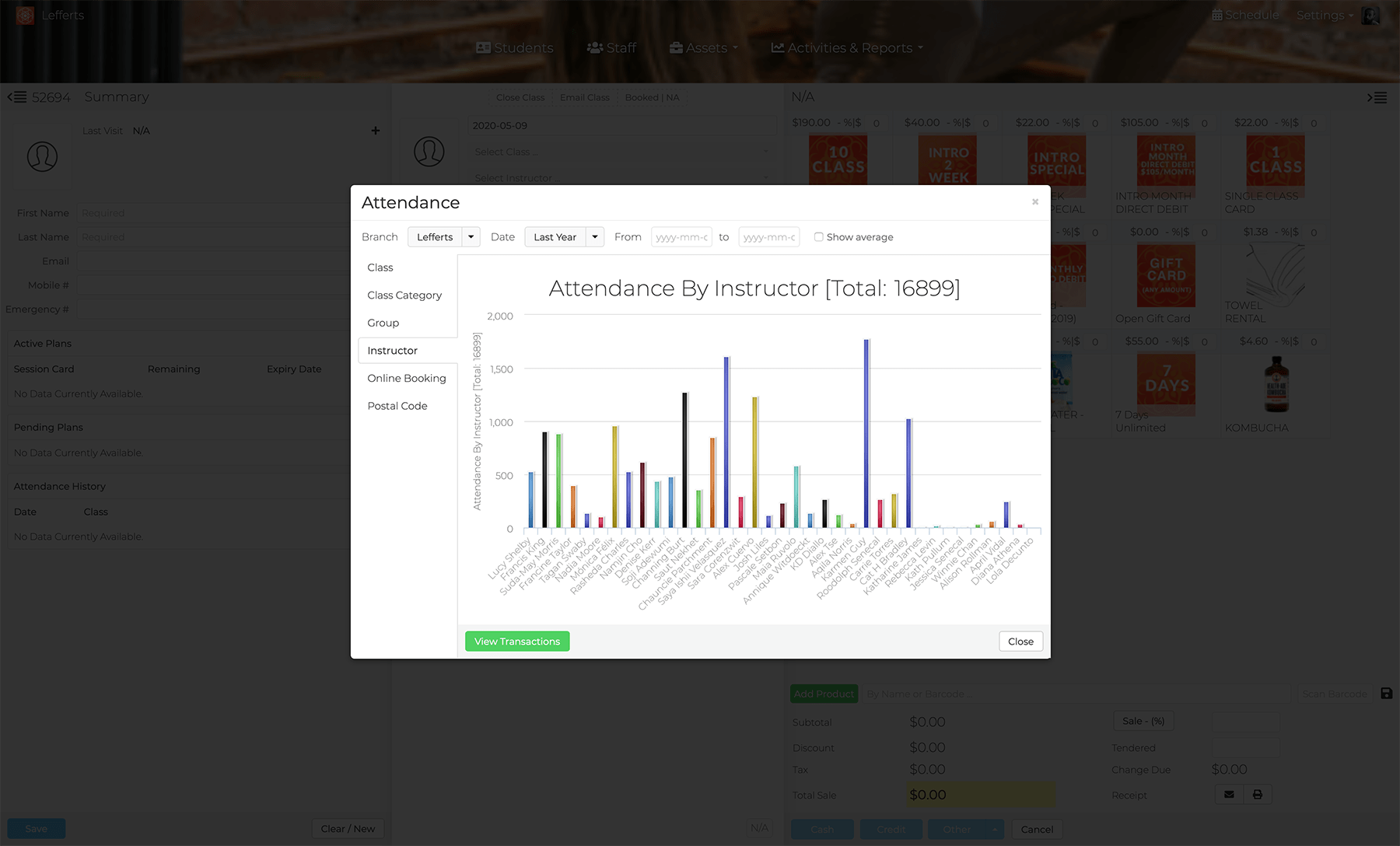Close the Attendance dialog with the X icon
1400x846 pixels.
point(1034,202)
